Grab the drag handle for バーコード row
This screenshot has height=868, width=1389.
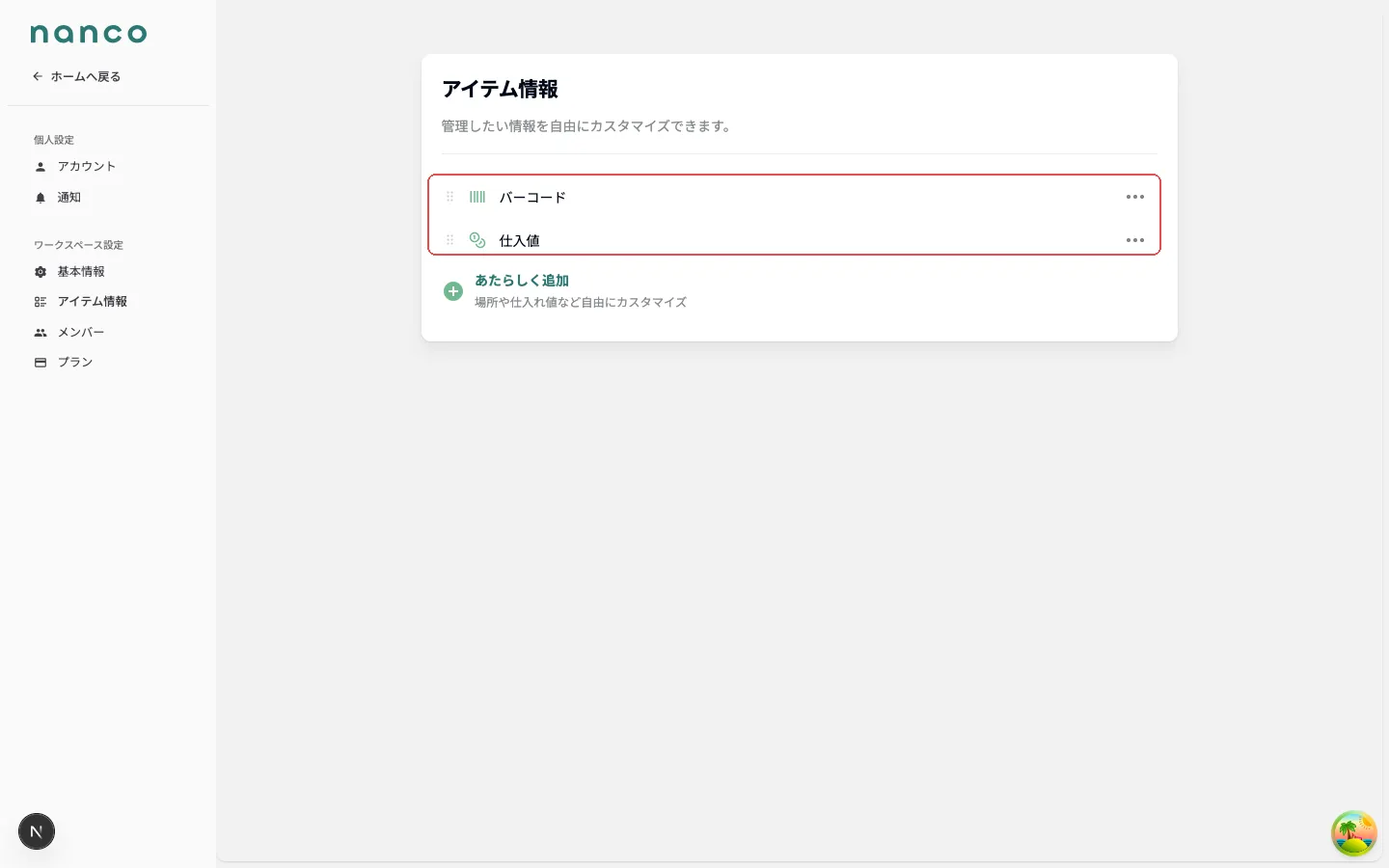click(x=449, y=197)
